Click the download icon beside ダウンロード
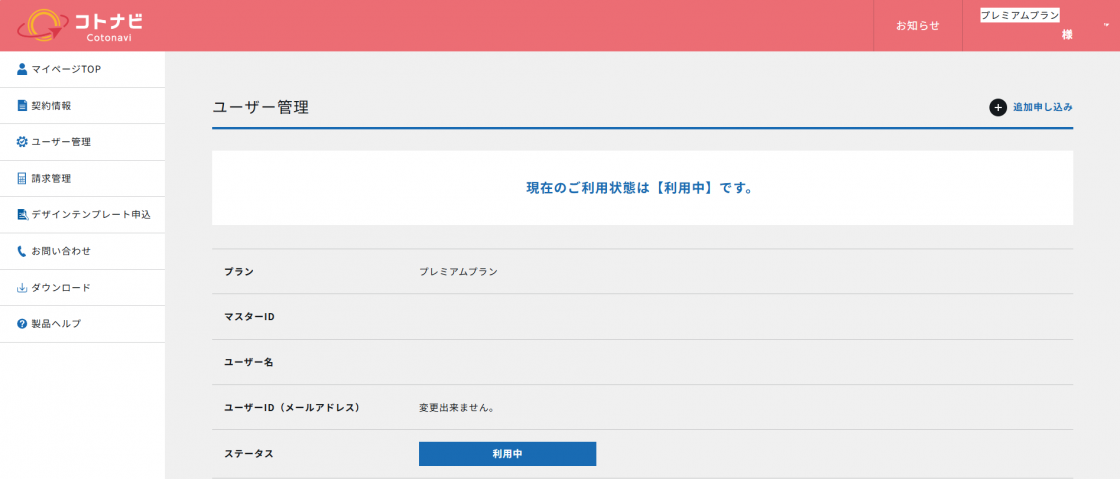Screen dimensions: 1120x479 22,288
